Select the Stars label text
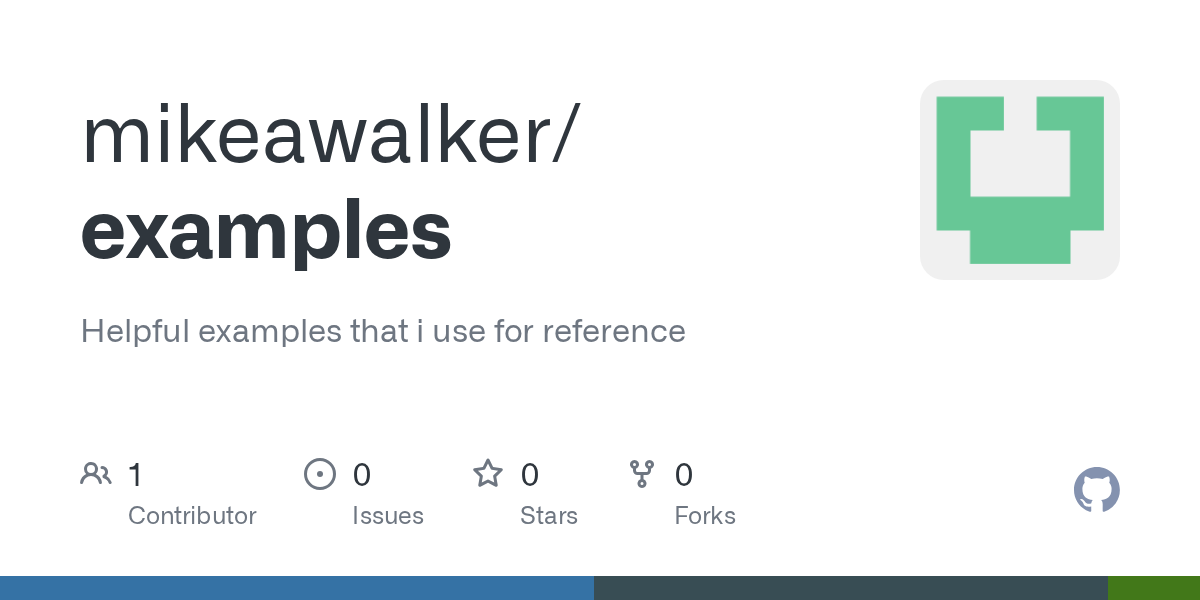1200x600 pixels. pyautogui.click(x=549, y=516)
